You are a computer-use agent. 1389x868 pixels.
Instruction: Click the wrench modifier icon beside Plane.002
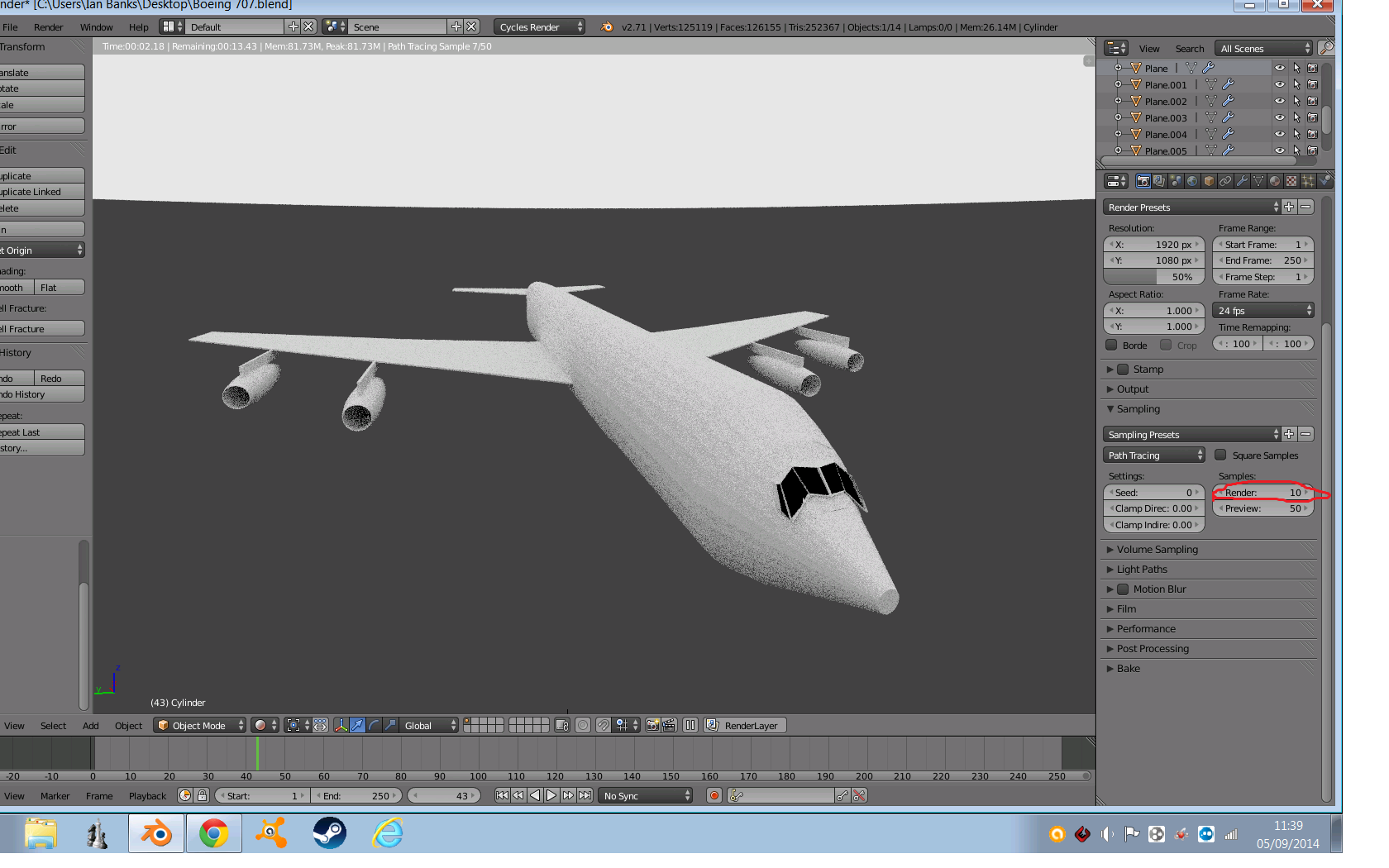coord(1229,101)
